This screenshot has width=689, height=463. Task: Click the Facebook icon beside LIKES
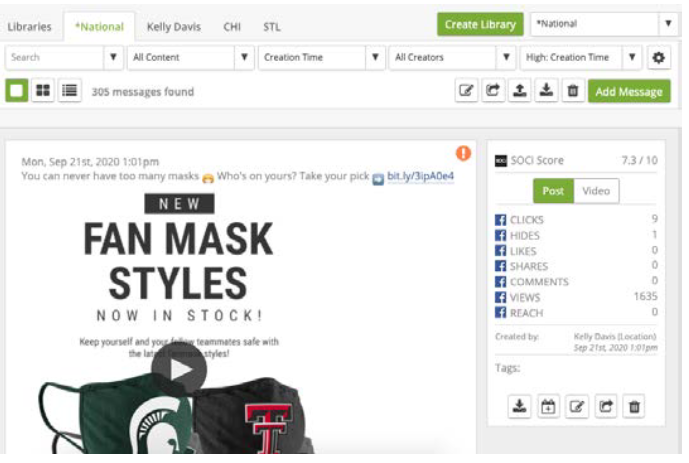(x=500, y=251)
